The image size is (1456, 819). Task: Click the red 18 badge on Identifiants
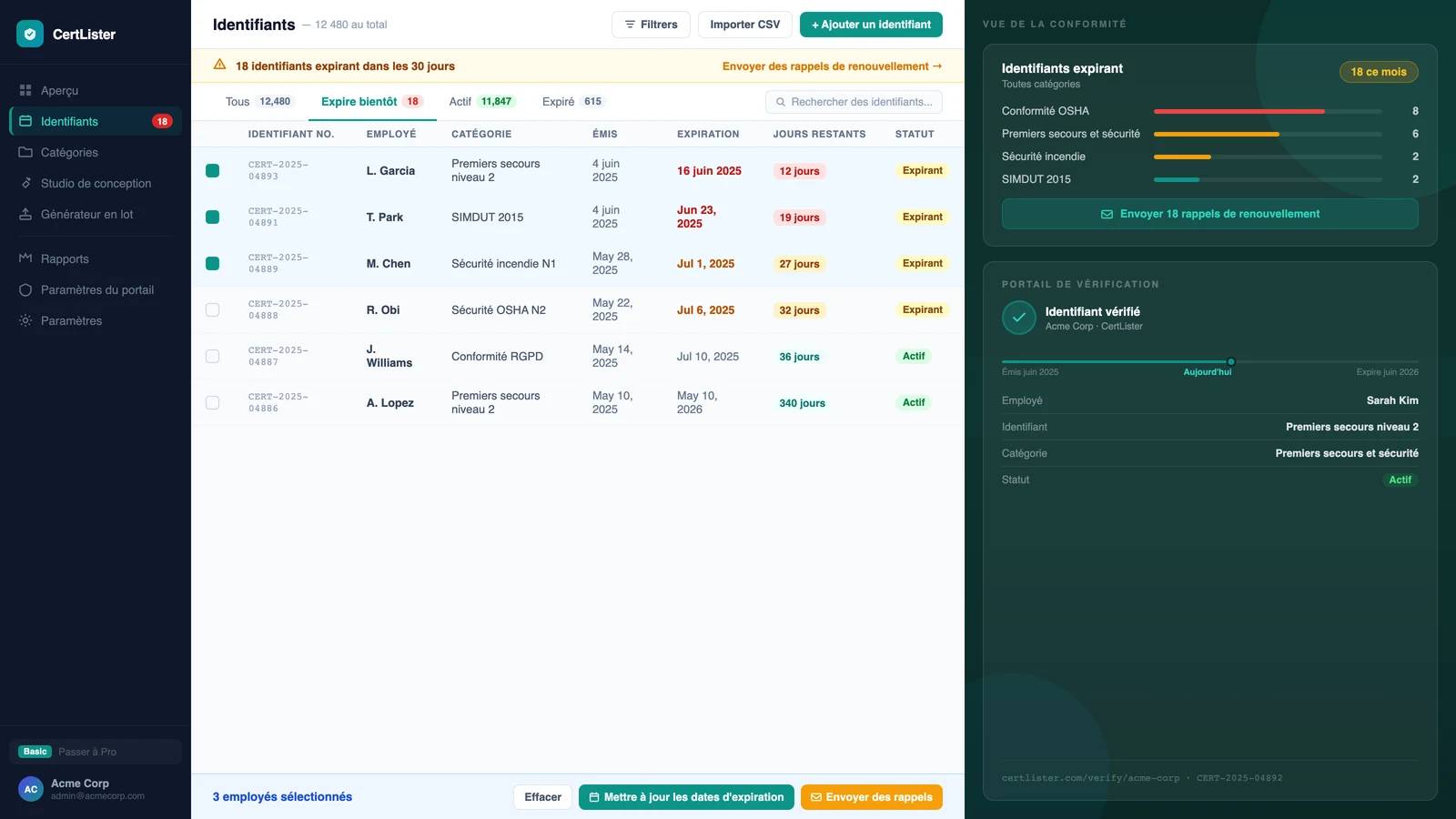tap(162, 121)
